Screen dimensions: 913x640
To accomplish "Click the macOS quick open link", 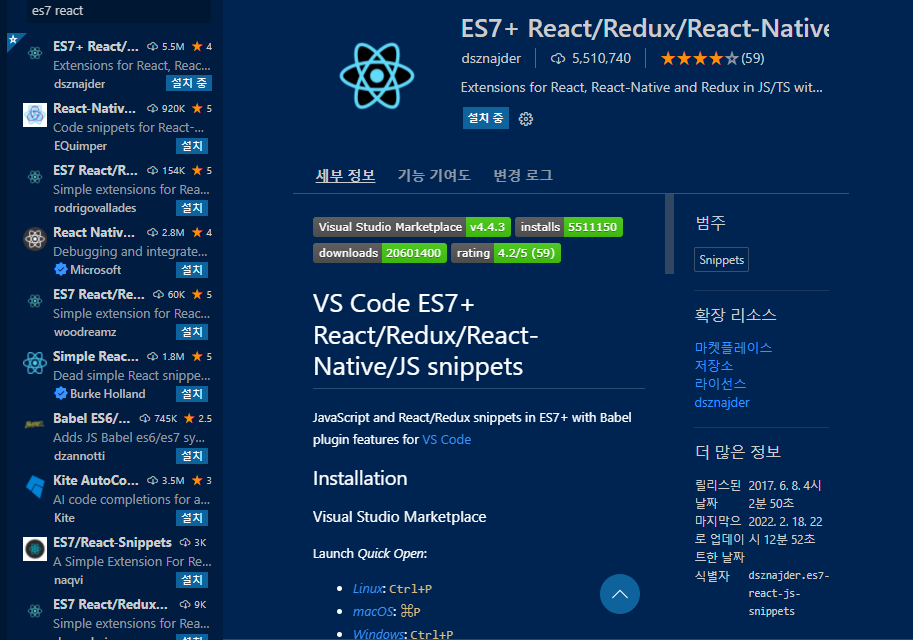I will point(373,611).
